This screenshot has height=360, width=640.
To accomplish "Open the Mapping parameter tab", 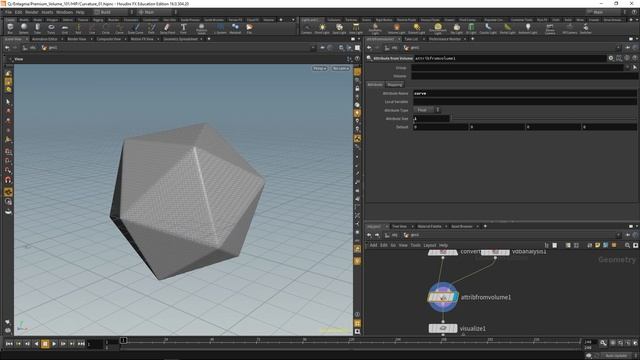I will [x=395, y=84].
